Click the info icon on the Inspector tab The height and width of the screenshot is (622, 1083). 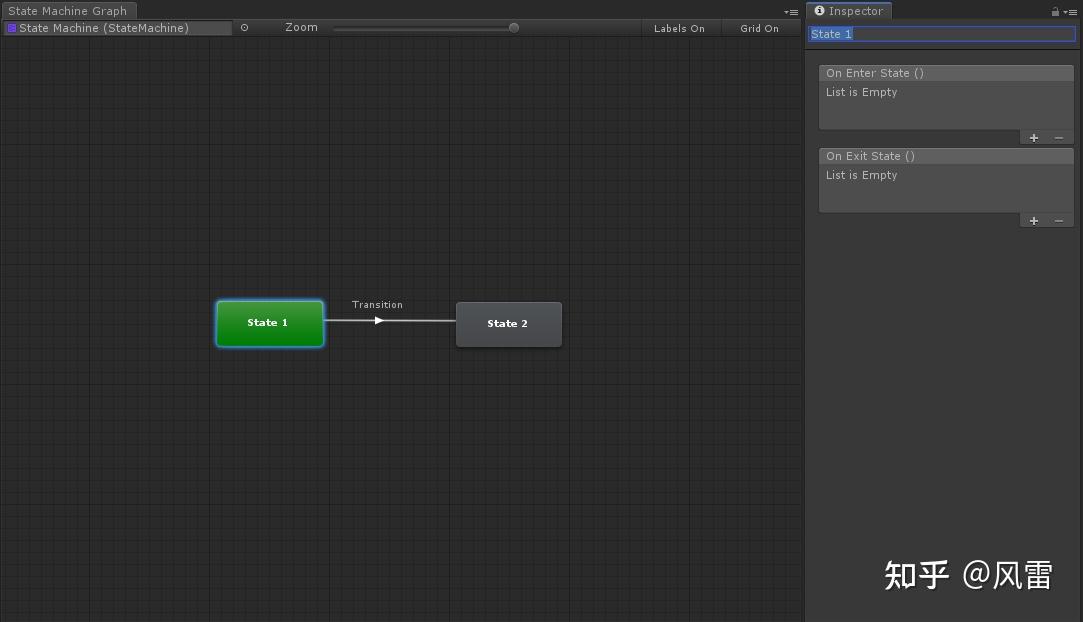click(x=819, y=11)
